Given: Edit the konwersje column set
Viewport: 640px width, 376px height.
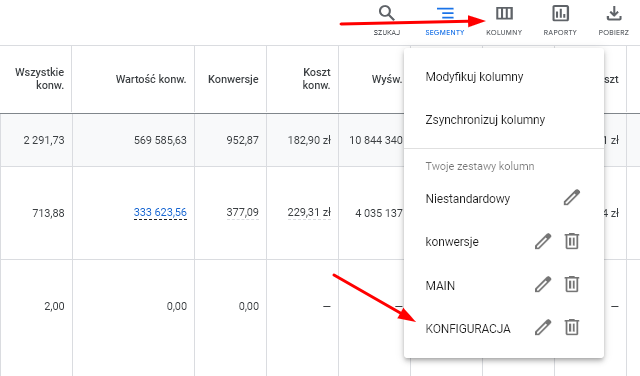Looking at the screenshot, I should (543, 241).
